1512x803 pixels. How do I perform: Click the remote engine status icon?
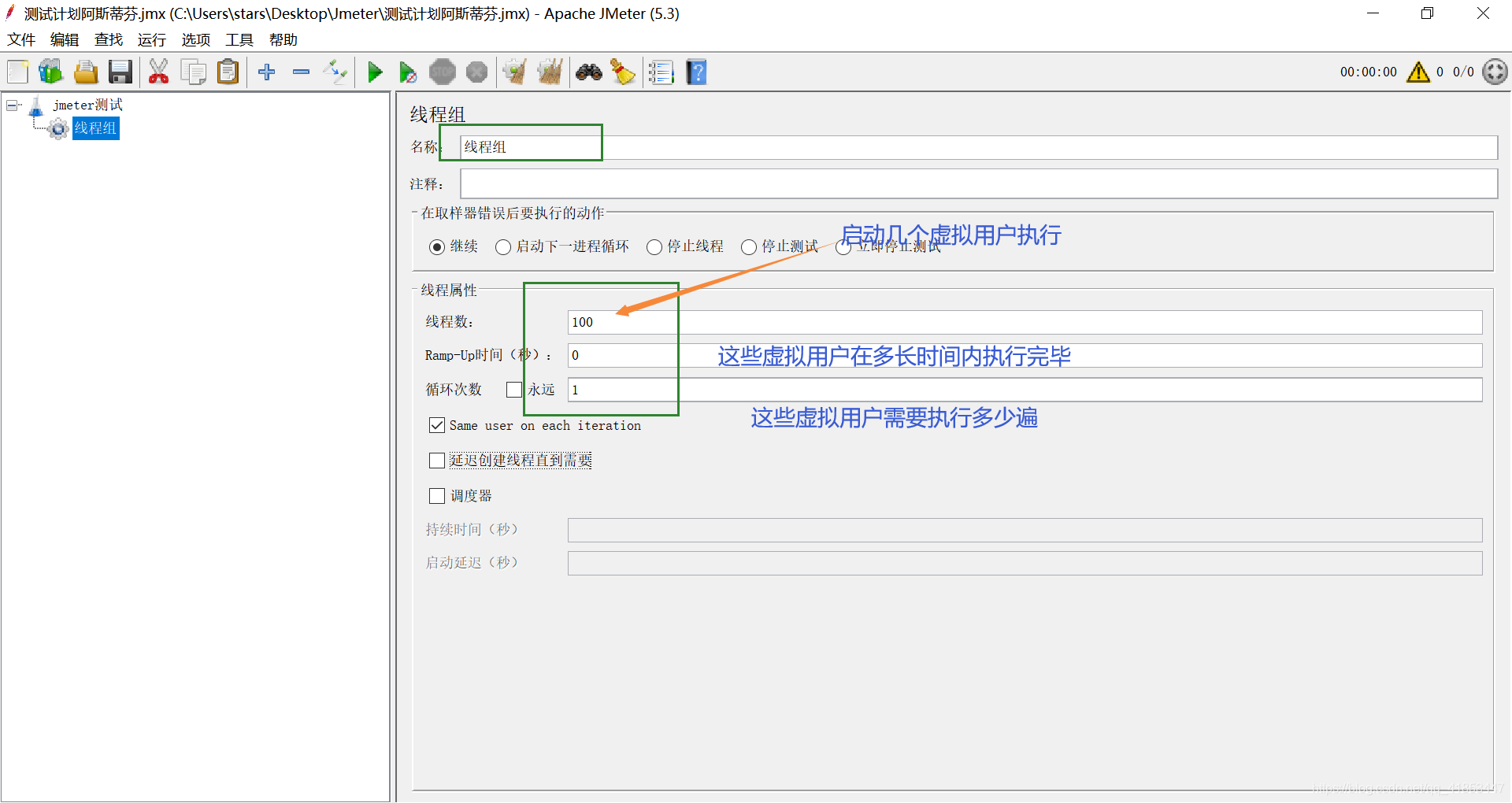click(1495, 72)
